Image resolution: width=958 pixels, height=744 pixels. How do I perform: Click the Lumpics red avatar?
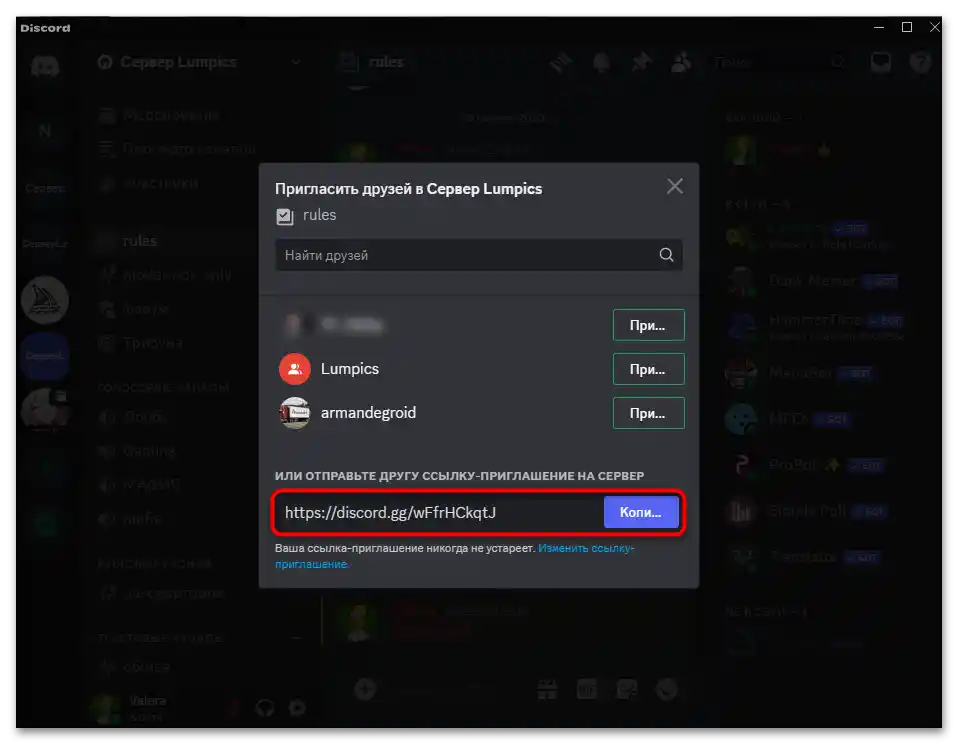(x=295, y=369)
